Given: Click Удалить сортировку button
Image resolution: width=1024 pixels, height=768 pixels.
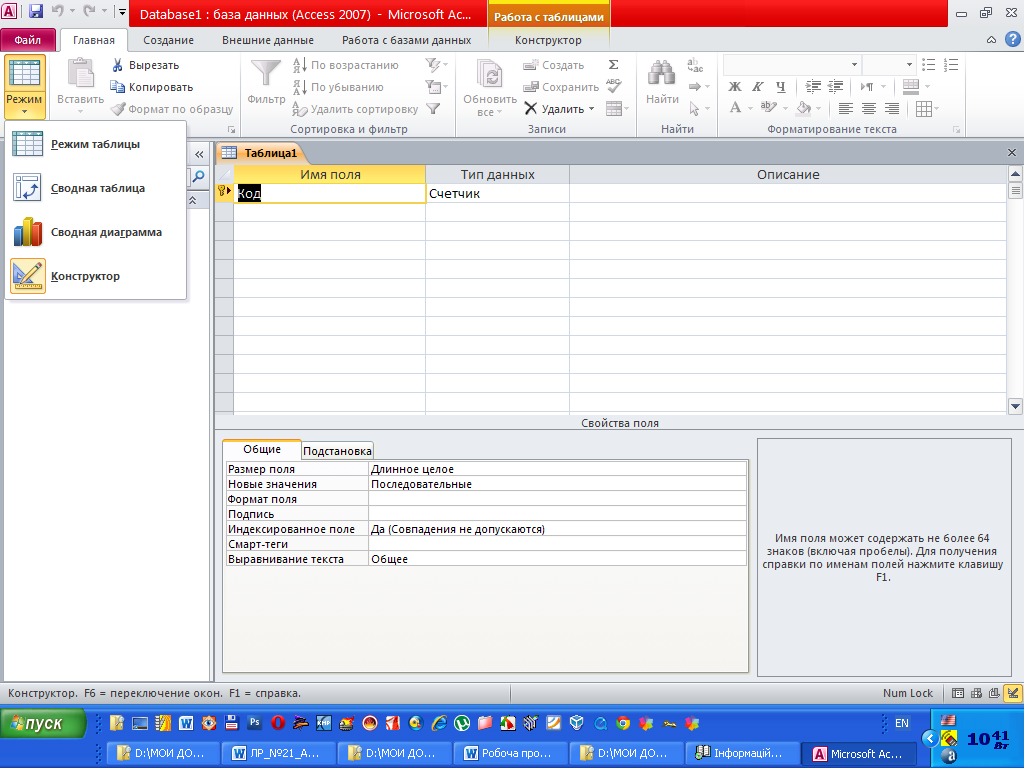Looking at the screenshot, I should [x=355, y=109].
